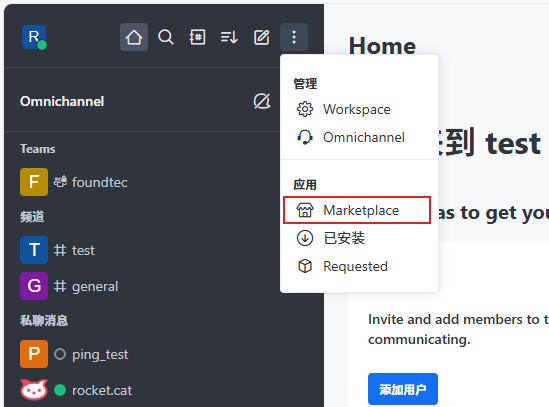Click the 添加用户 button
Viewport: 549px width, 407px height.
[x=403, y=389]
